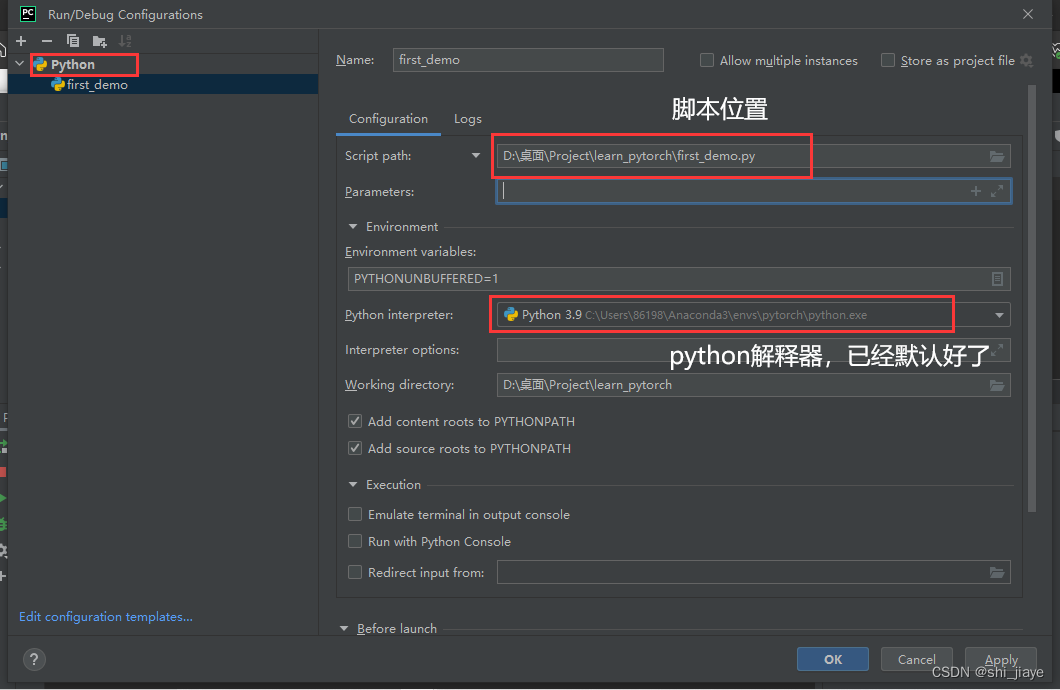Click the Apply button
1060x690 pixels.
tap(1001, 659)
